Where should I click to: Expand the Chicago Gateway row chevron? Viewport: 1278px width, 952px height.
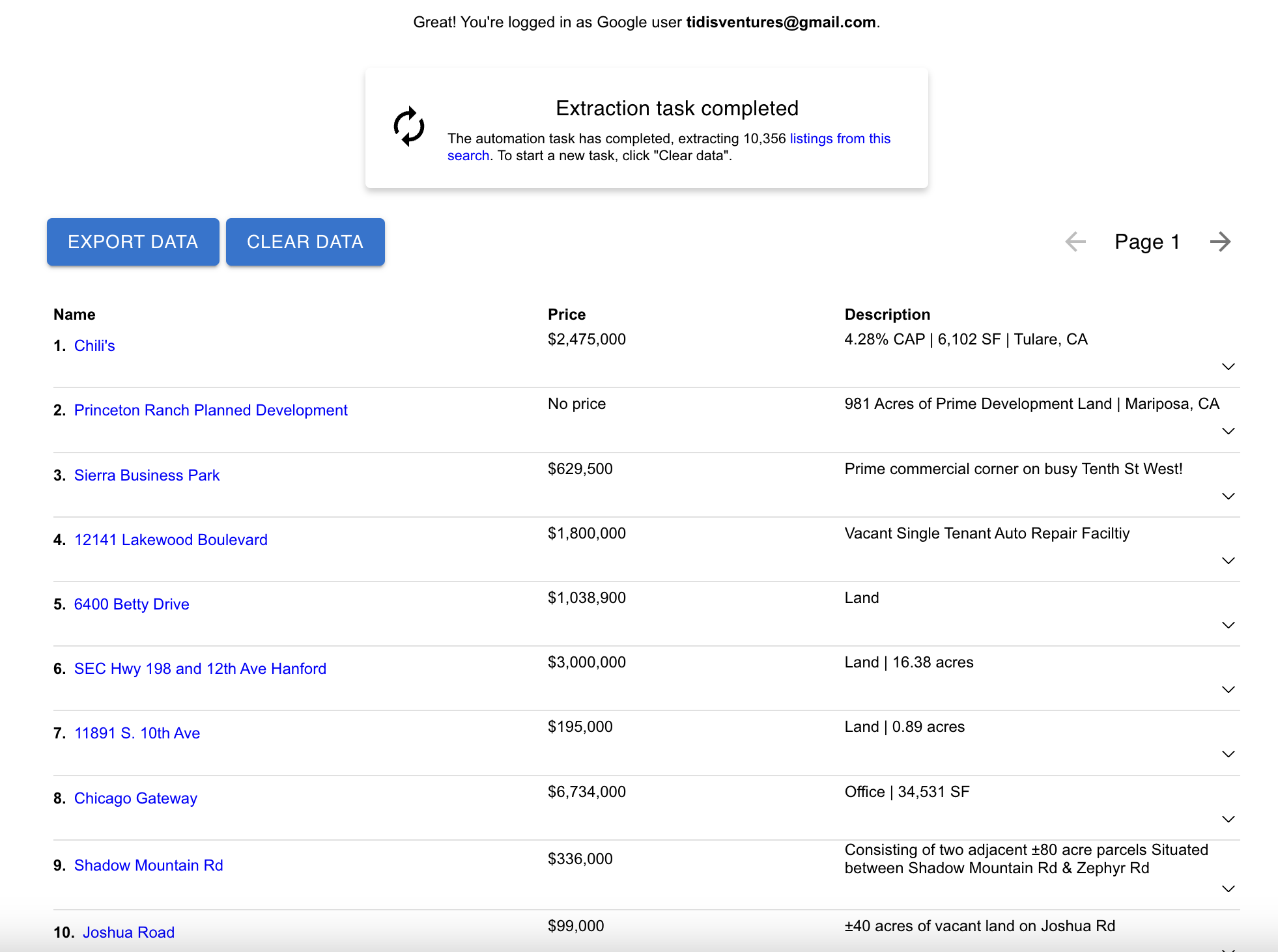(1228, 819)
